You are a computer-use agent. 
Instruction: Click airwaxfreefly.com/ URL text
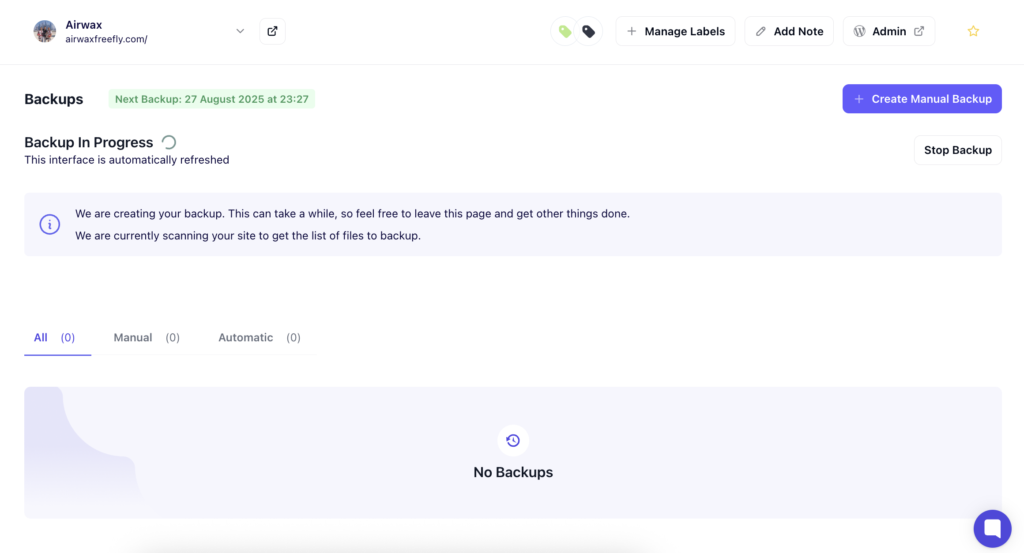tap(106, 39)
